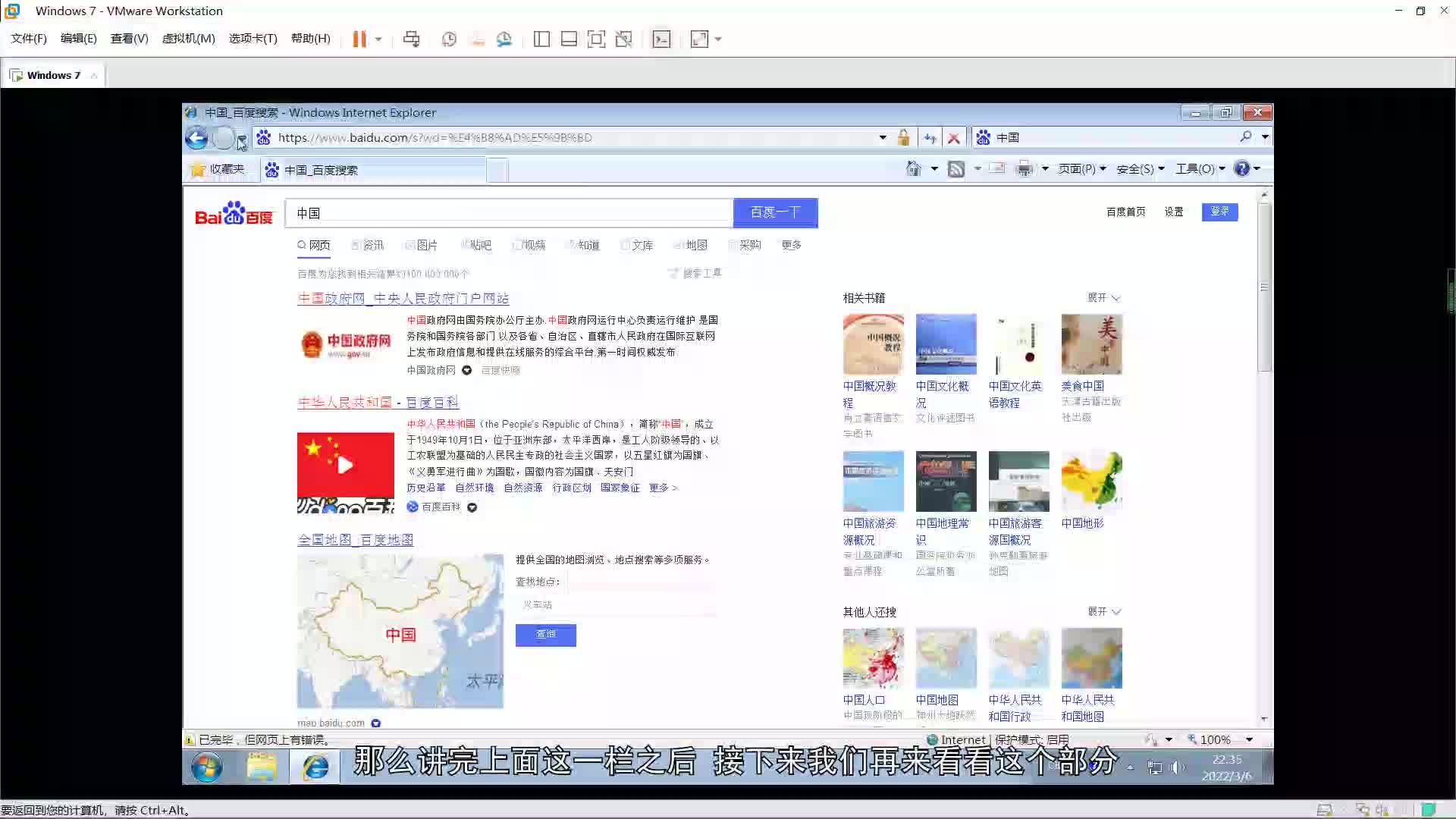1456x819 pixels.
Task: Open the Windows 7 Start orb
Action: (207, 767)
